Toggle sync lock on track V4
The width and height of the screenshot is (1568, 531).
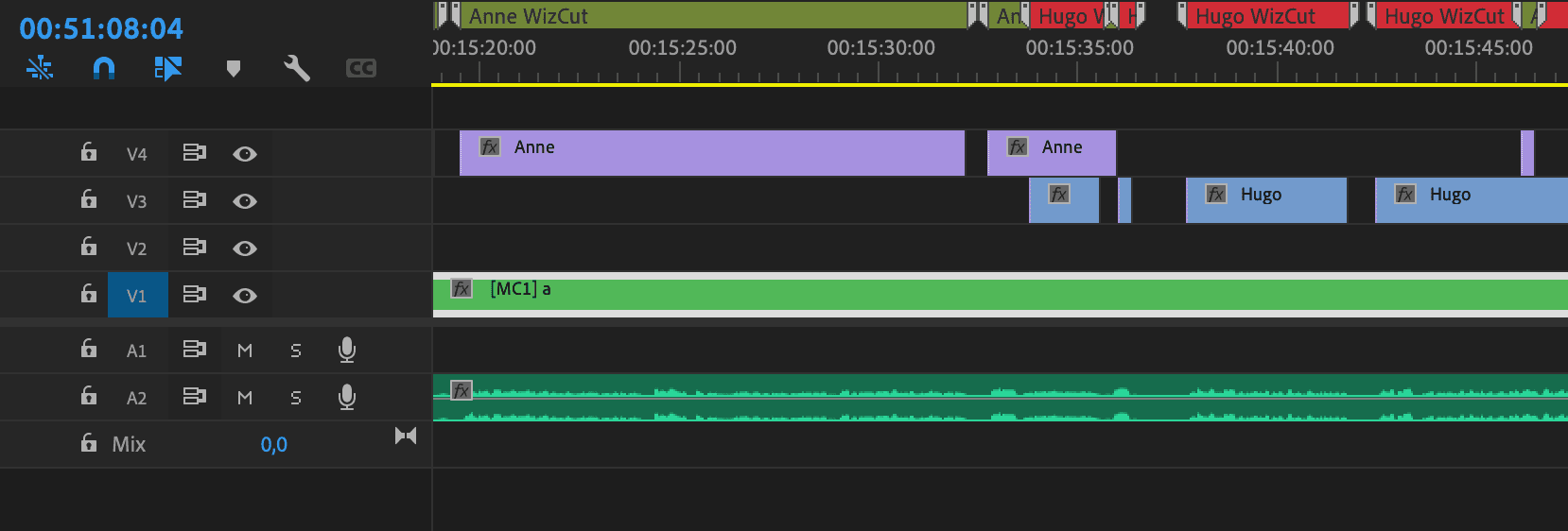coord(195,153)
